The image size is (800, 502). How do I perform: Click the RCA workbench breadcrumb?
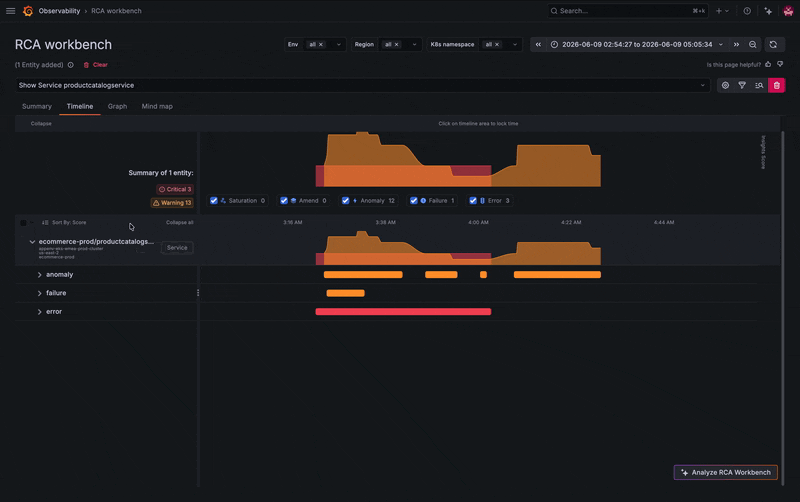click(x=116, y=11)
